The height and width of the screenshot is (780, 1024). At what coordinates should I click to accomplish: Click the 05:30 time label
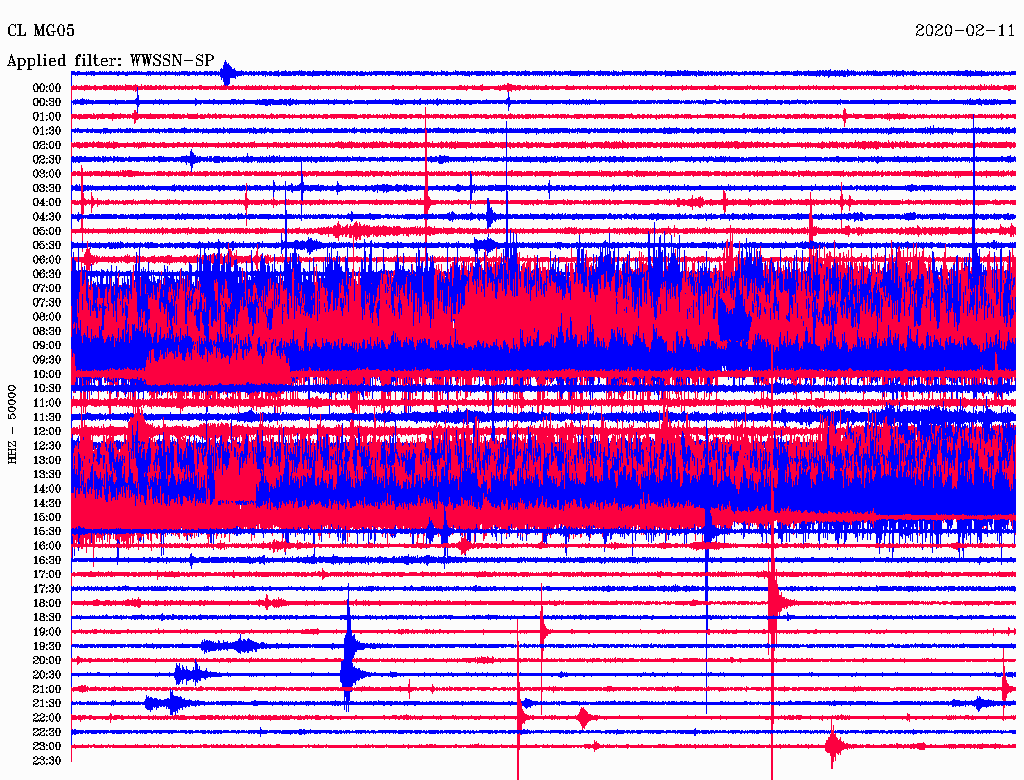[47, 246]
